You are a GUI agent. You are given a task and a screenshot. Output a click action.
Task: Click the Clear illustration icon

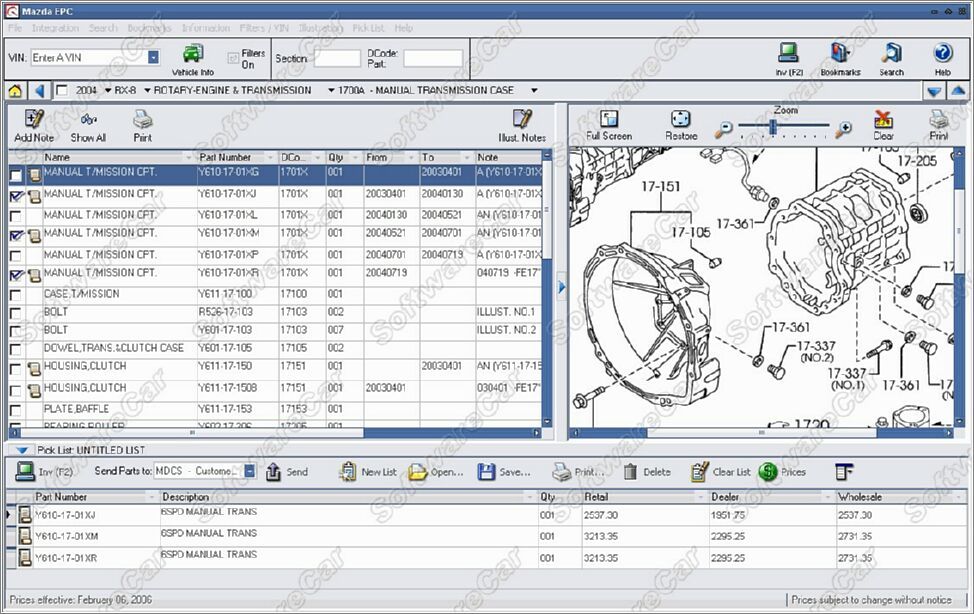click(883, 118)
